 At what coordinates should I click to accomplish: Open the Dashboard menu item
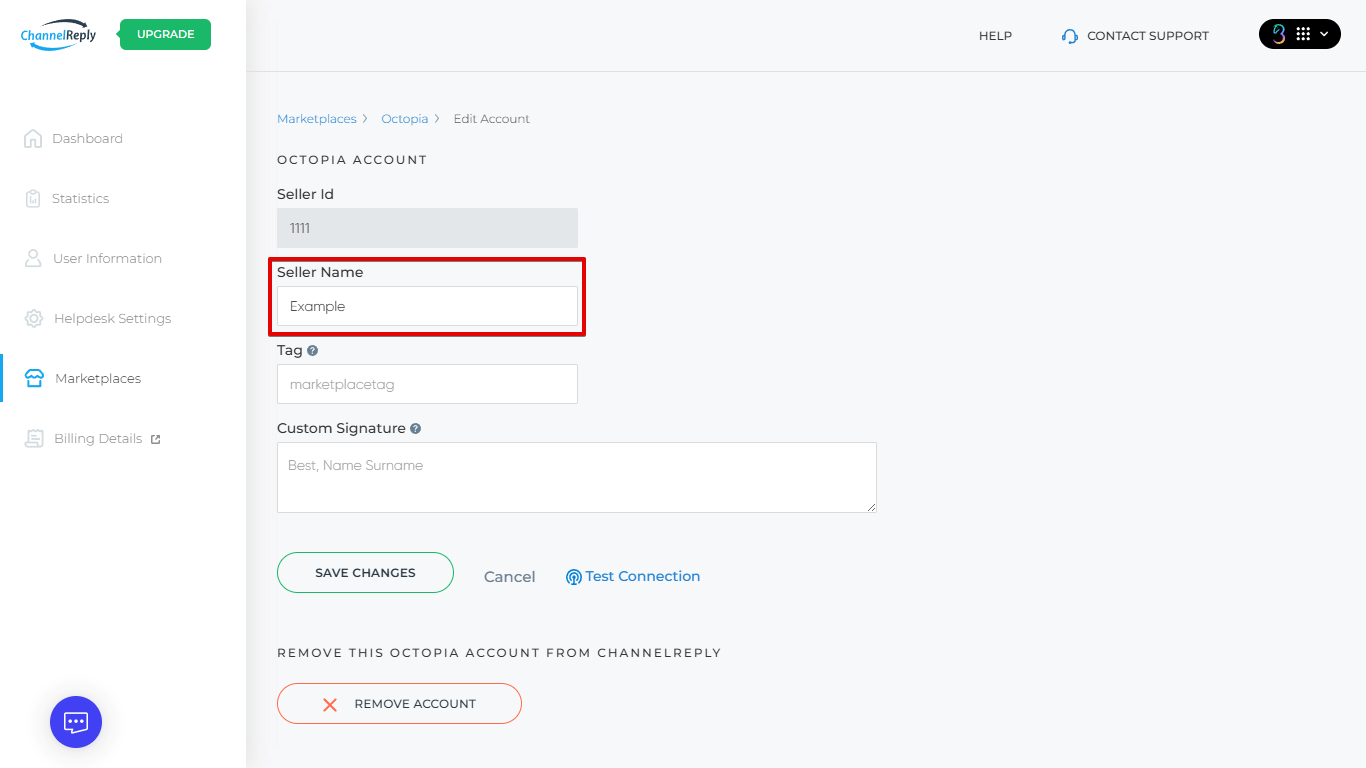tap(87, 138)
